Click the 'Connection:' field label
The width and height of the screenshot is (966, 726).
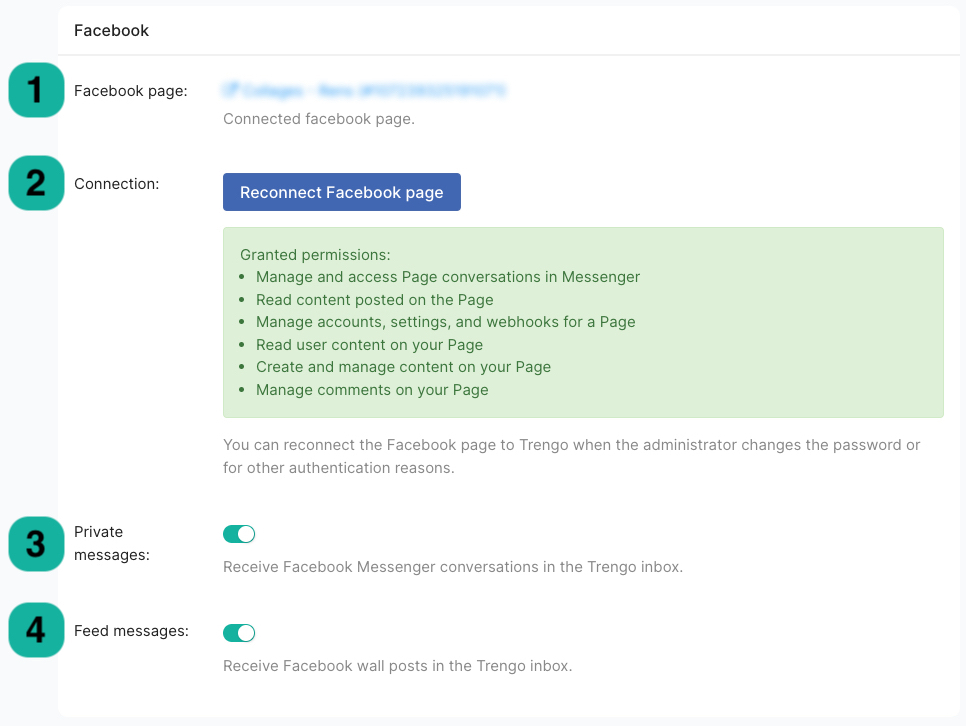(116, 184)
